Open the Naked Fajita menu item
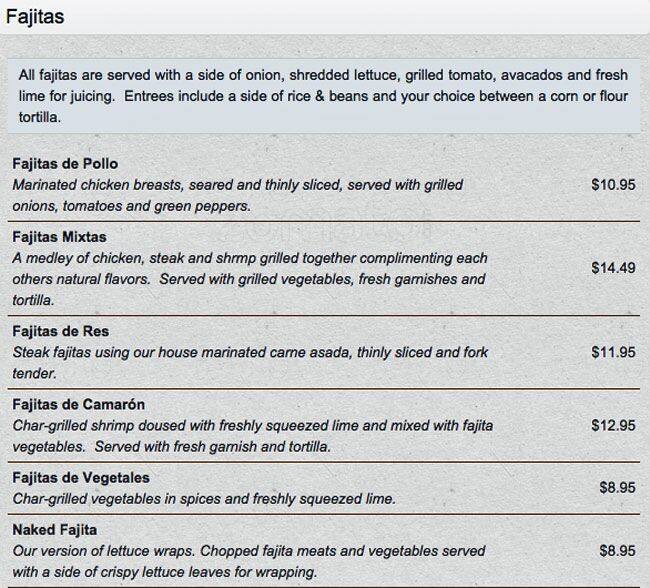Viewport: 650px width, 588px height. coord(54,529)
